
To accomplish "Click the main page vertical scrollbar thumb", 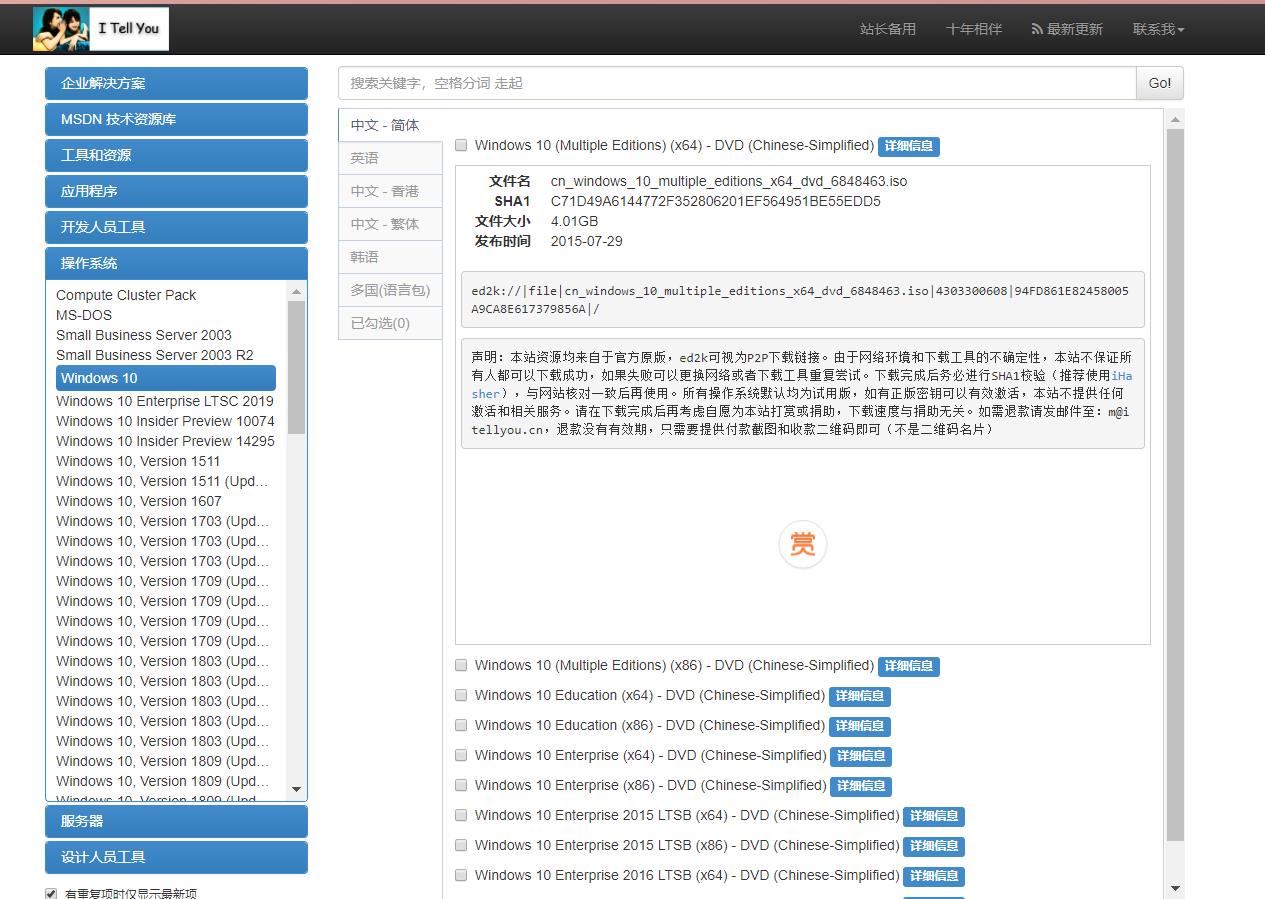I will click(x=1175, y=484).
